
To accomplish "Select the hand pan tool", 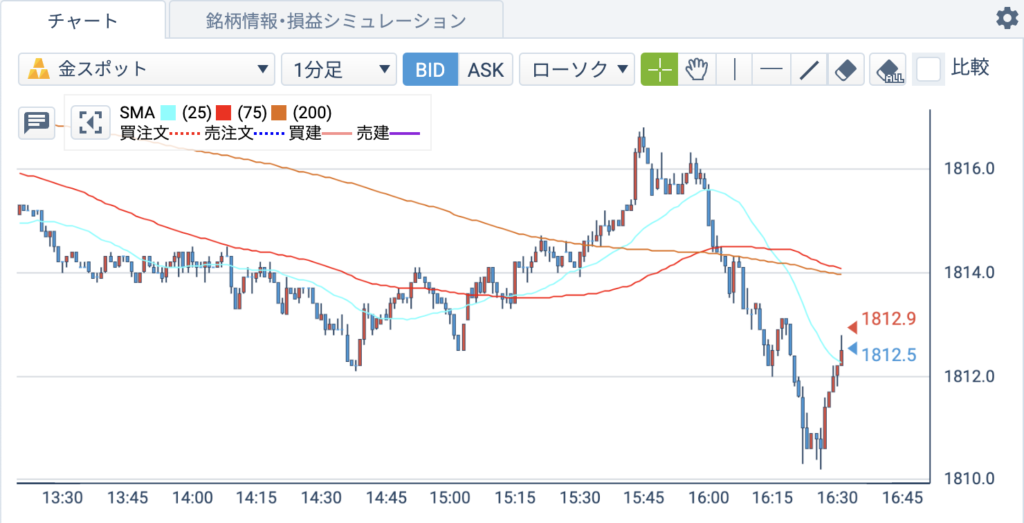I will click(697, 69).
